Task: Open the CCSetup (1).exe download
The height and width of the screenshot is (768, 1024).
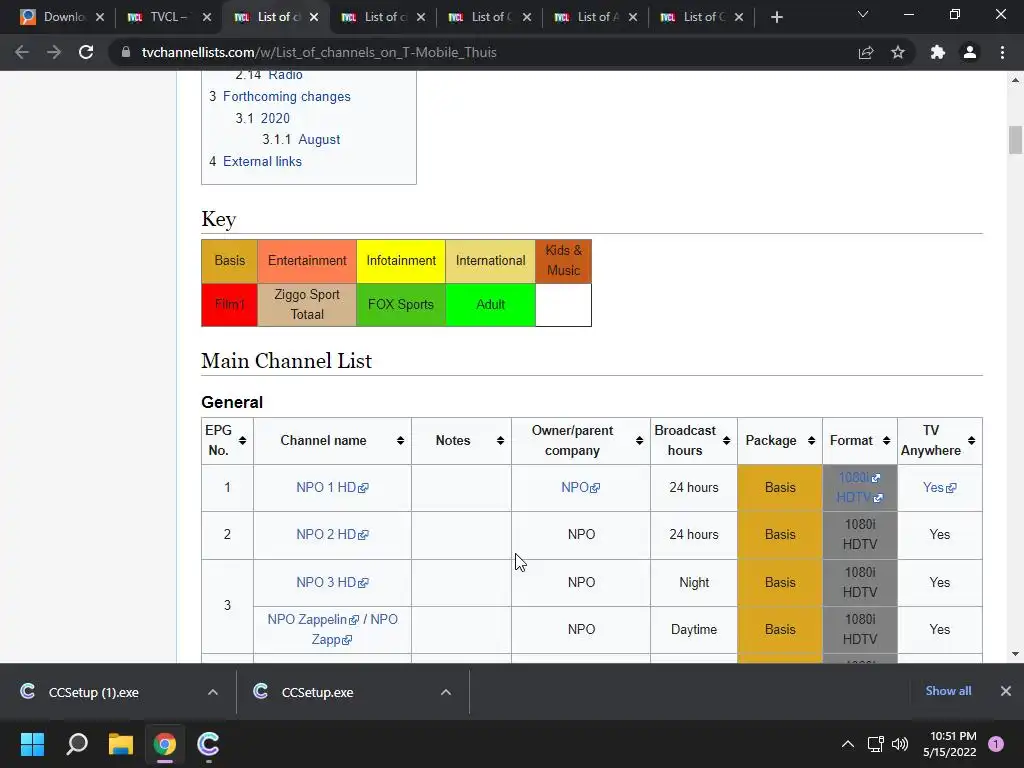Action: tap(93, 692)
